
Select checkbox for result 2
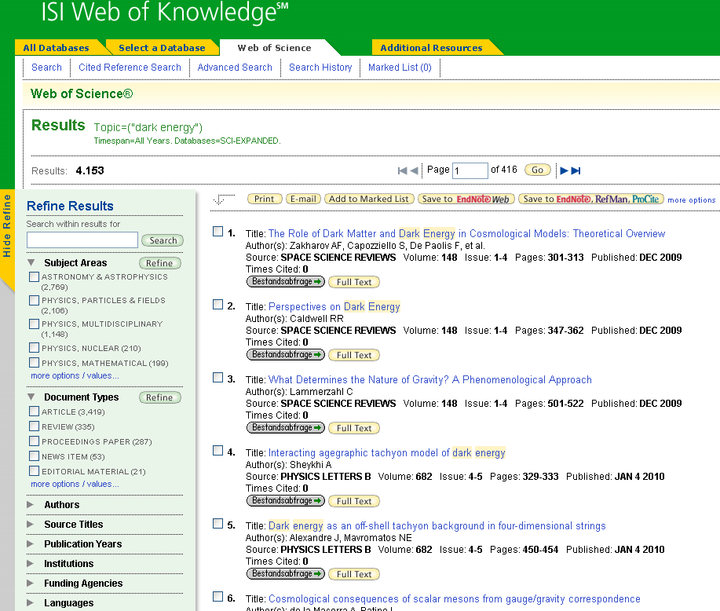(218, 304)
